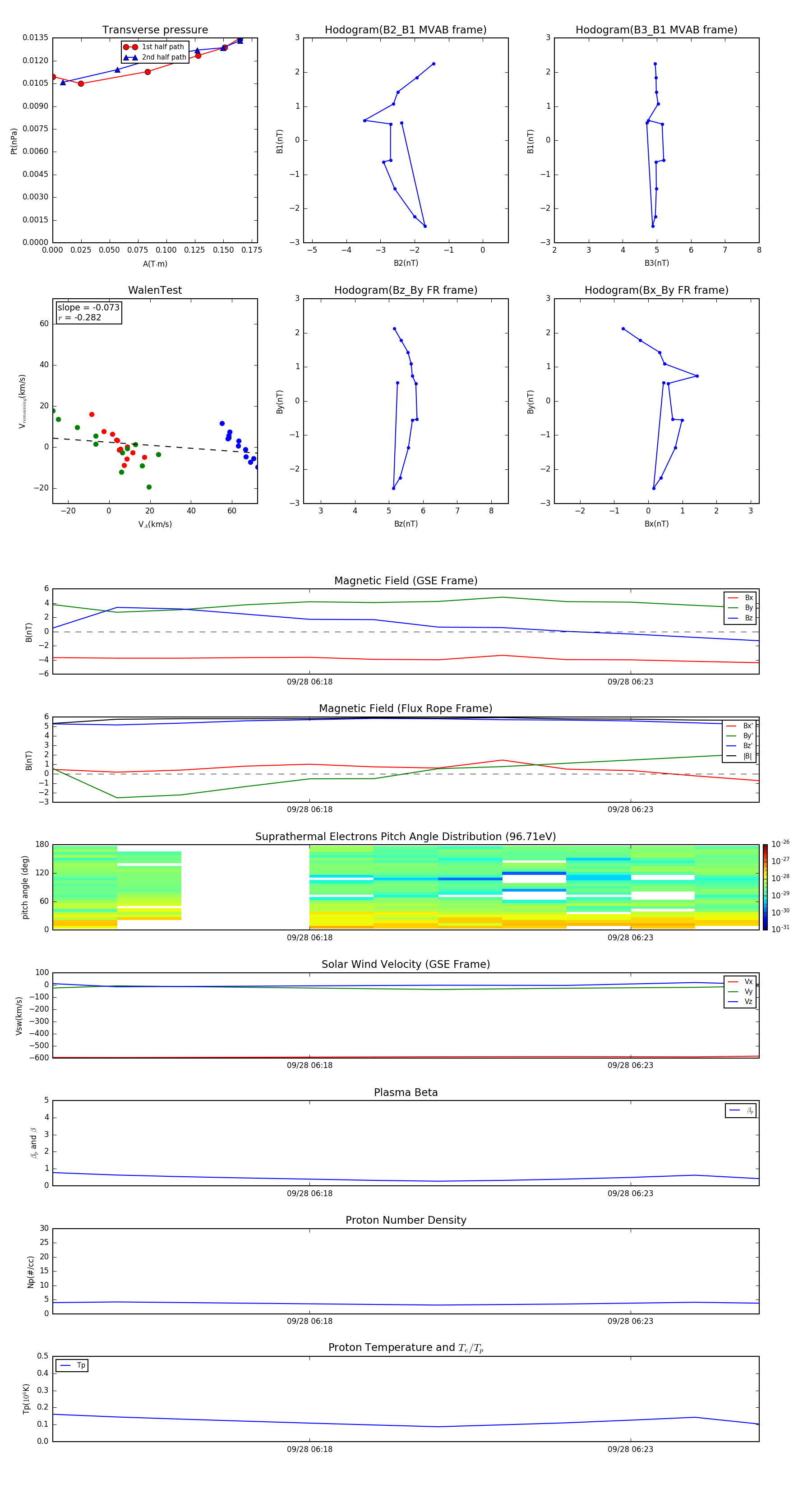Viewport: 812px width, 1489px height.
Task: Click the 'Magnetic Field (Flux Rope Frame)' title
Action: click(x=406, y=709)
